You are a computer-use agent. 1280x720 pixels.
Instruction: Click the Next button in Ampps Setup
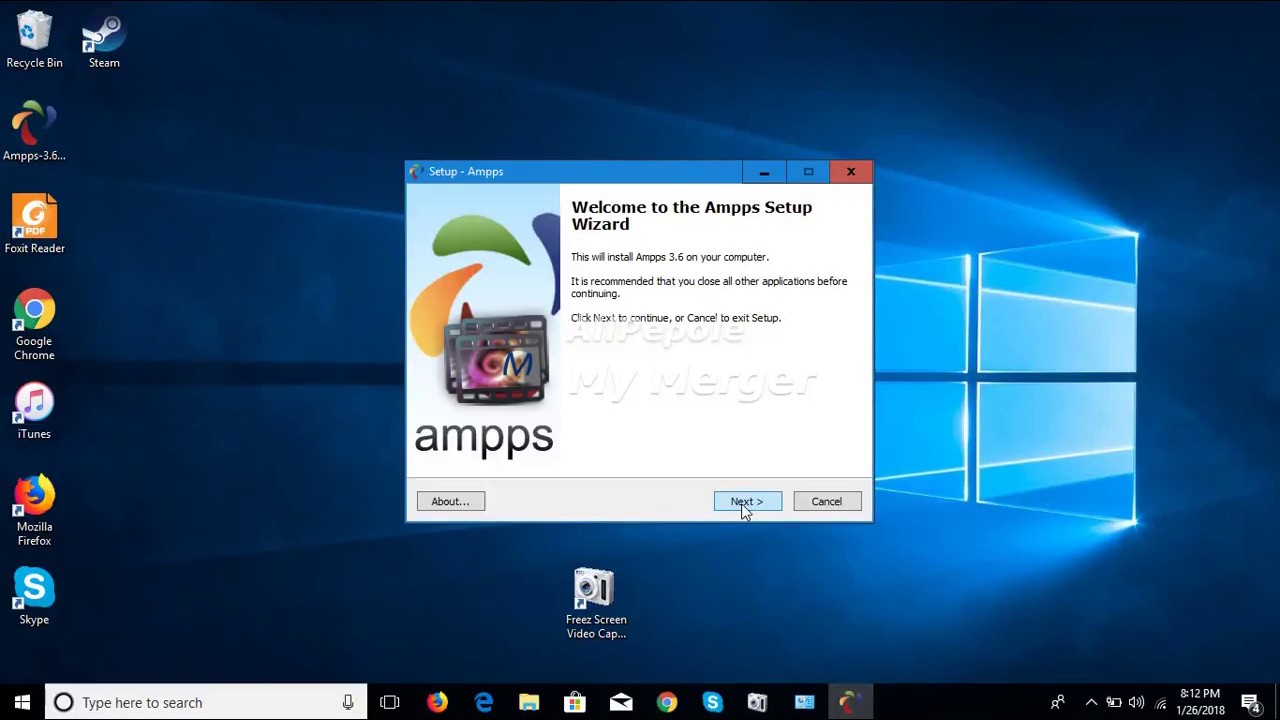click(748, 501)
